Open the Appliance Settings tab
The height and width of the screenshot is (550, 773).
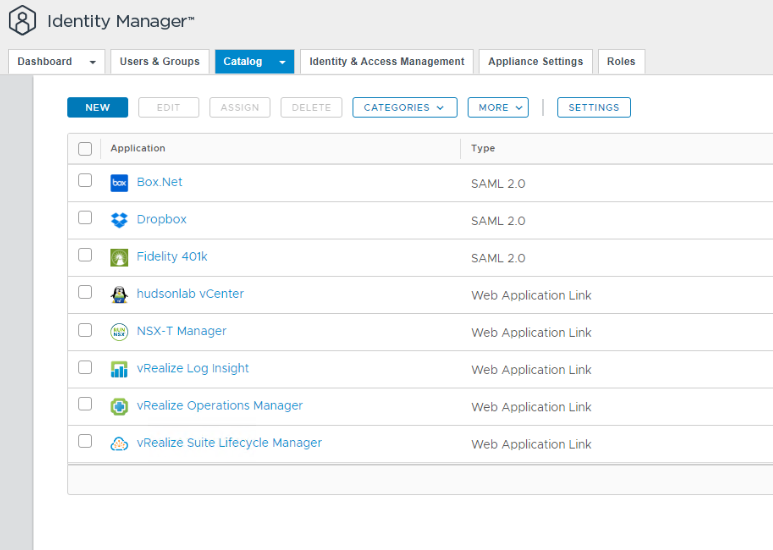(x=535, y=62)
